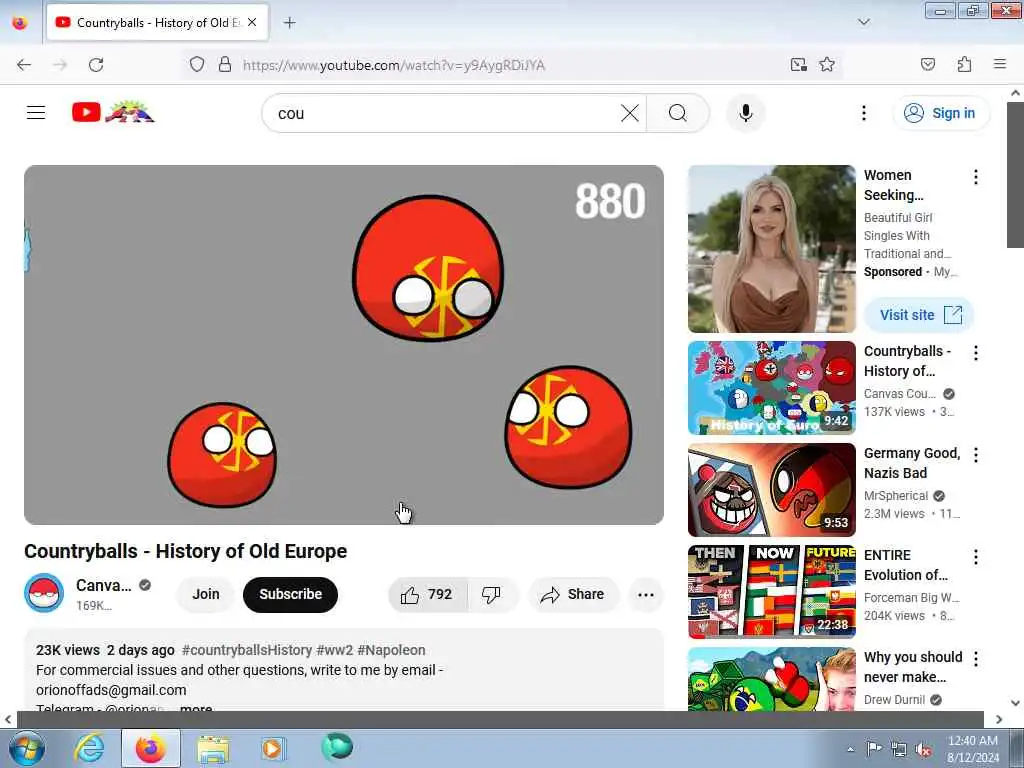Visit site of sponsored ad

pyautogui.click(x=920, y=315)
